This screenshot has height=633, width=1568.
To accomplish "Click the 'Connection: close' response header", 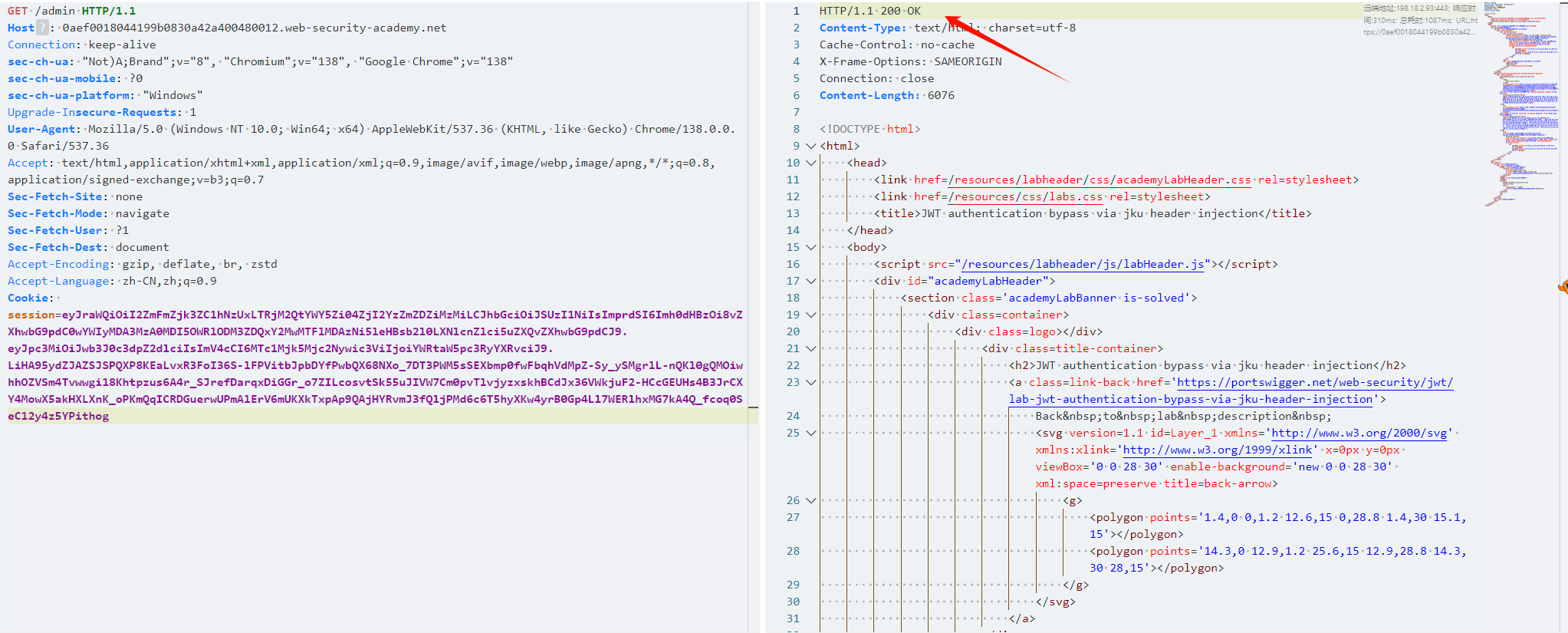I will (877, 78).
